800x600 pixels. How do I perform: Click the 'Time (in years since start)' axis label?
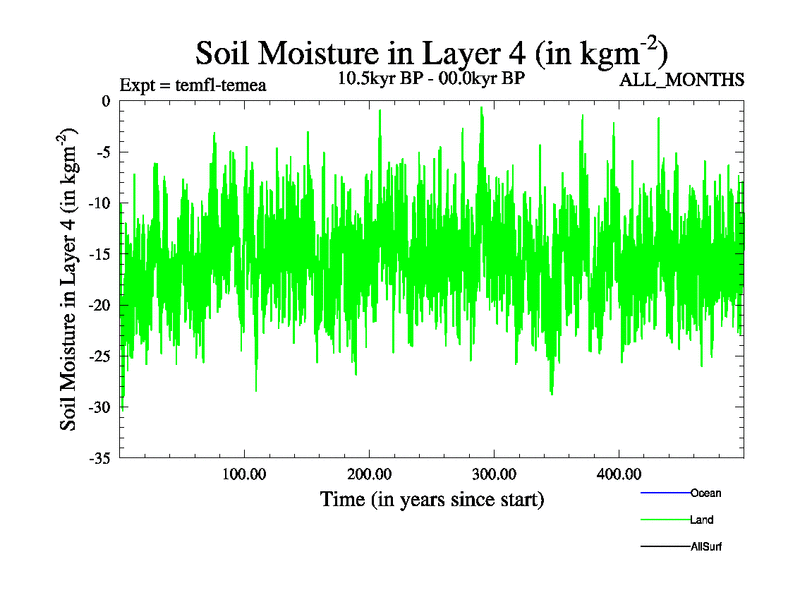tap(431, 498)
